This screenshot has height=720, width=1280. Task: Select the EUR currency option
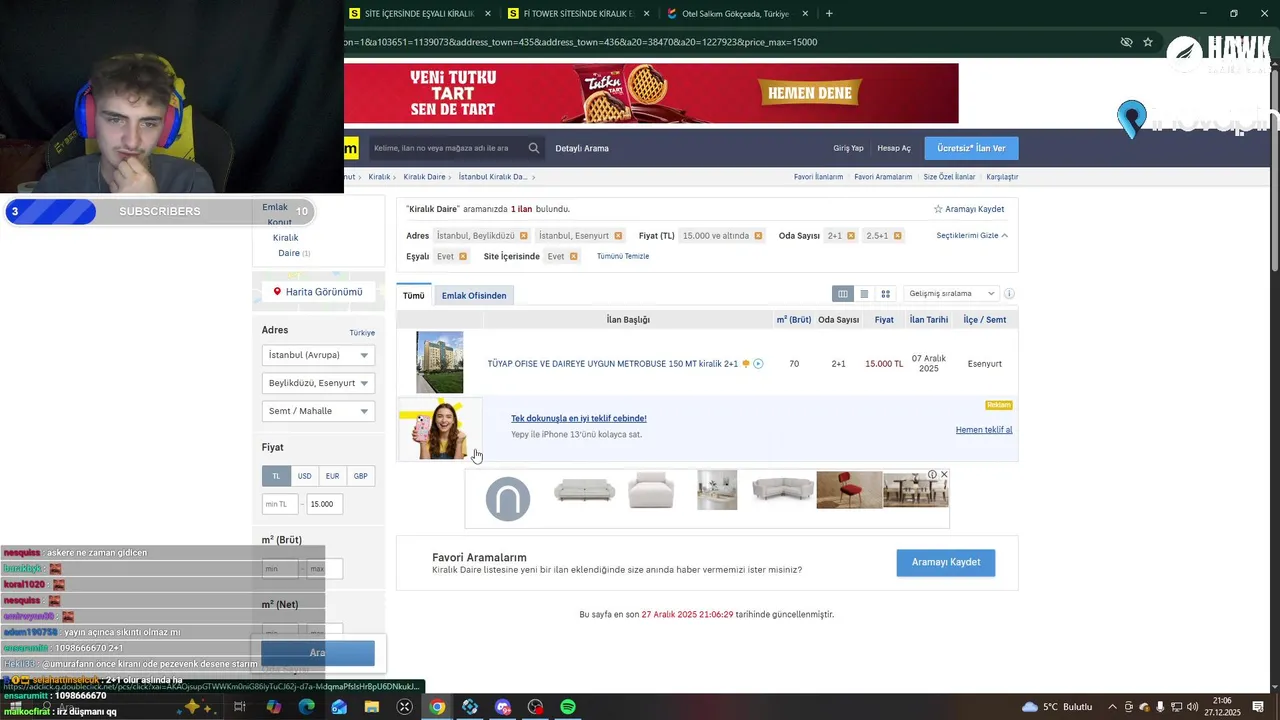[332, 476]
